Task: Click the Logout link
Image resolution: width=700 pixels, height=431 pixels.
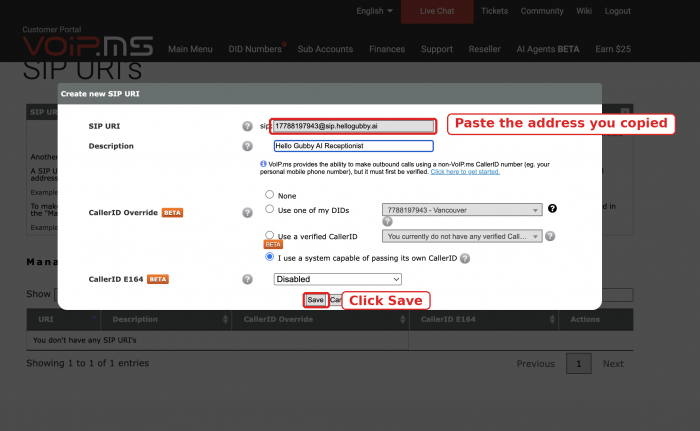Action: tap(617, 11)
